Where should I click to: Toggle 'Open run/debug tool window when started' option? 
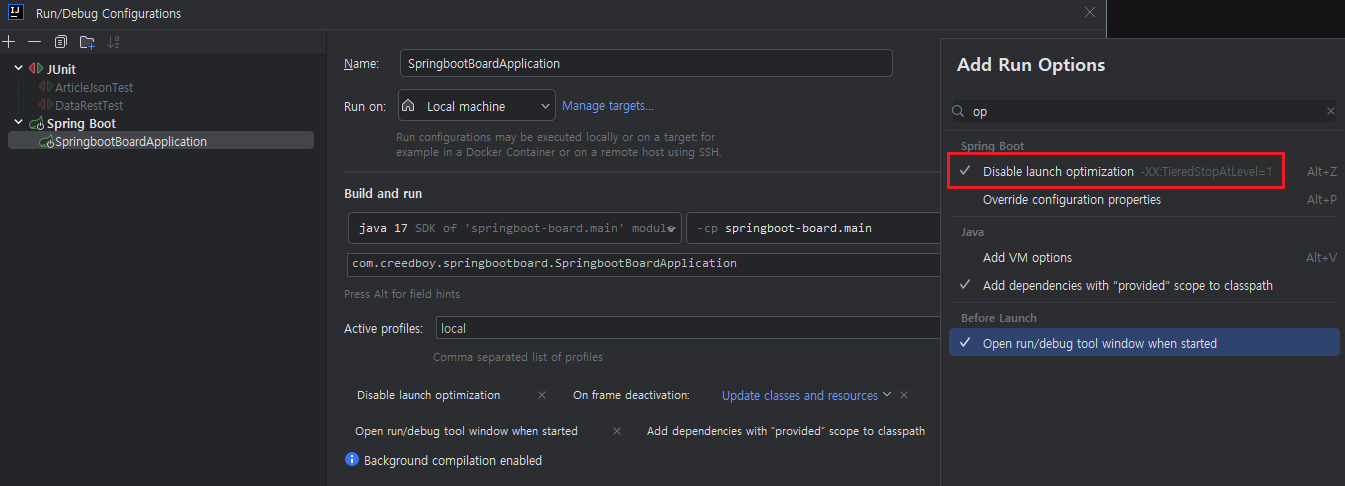[x=1144, y=343]
